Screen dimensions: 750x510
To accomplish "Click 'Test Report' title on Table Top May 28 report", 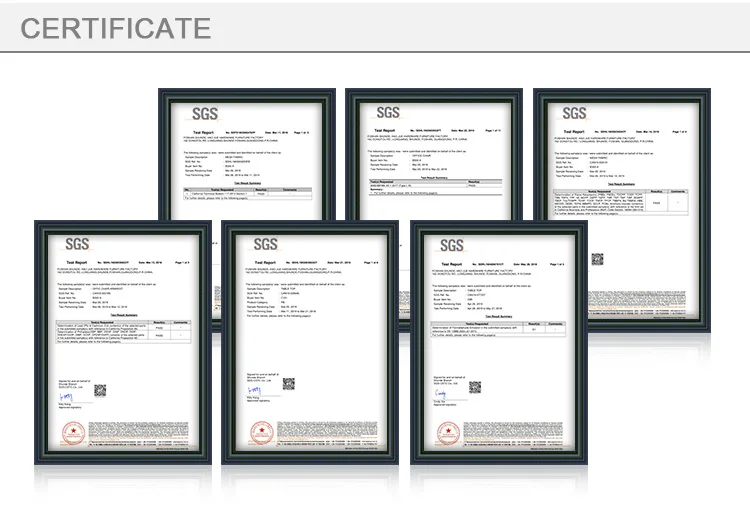I will [452, 264].
